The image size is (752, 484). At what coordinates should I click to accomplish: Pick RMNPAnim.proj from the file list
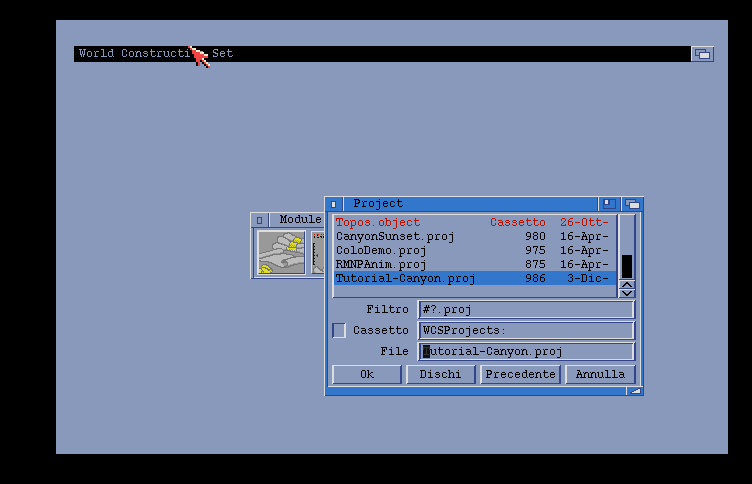(x=381, y=264)
